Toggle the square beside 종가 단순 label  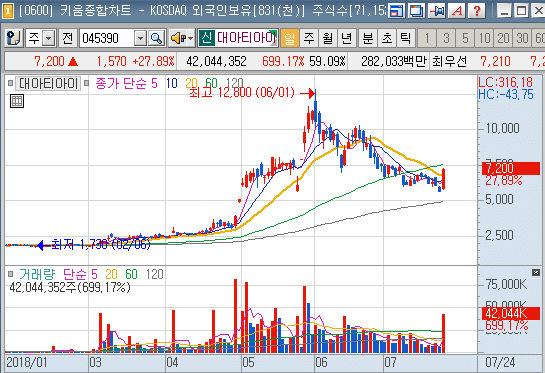(x=87, y=83)
